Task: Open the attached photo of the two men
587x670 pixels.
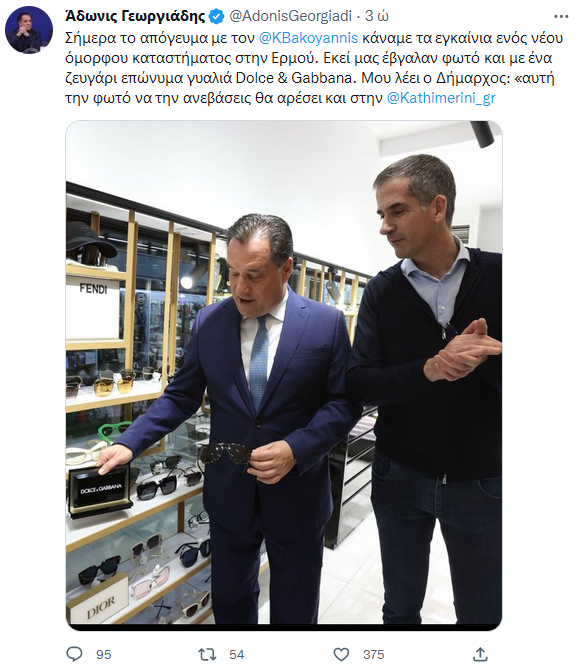Action: click(284, 375)
